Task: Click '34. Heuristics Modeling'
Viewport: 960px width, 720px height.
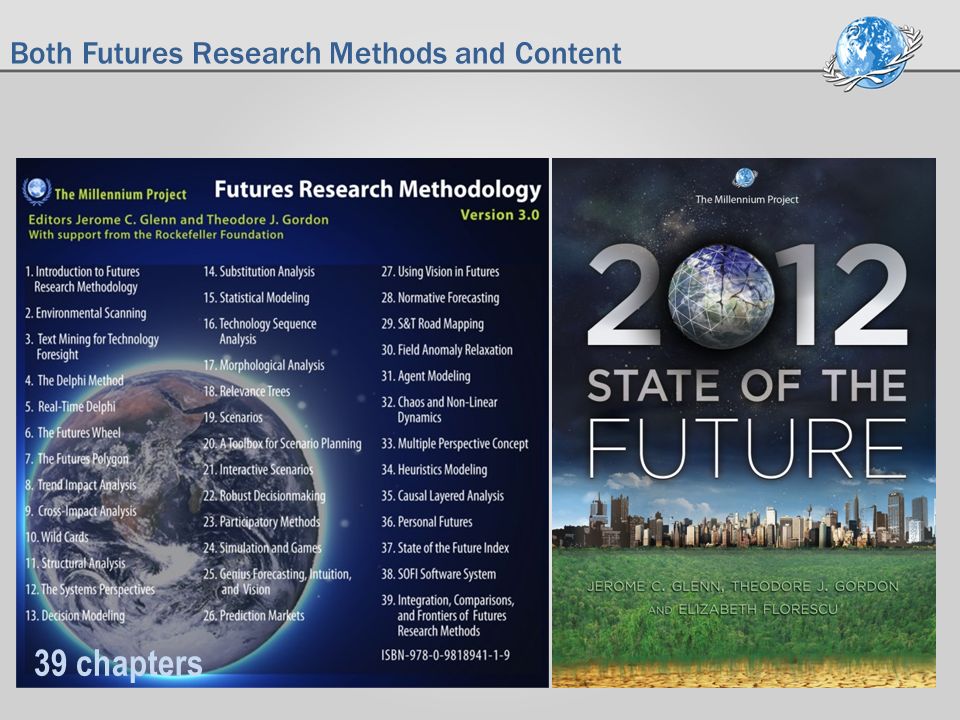Action: [x=434, y=470]
